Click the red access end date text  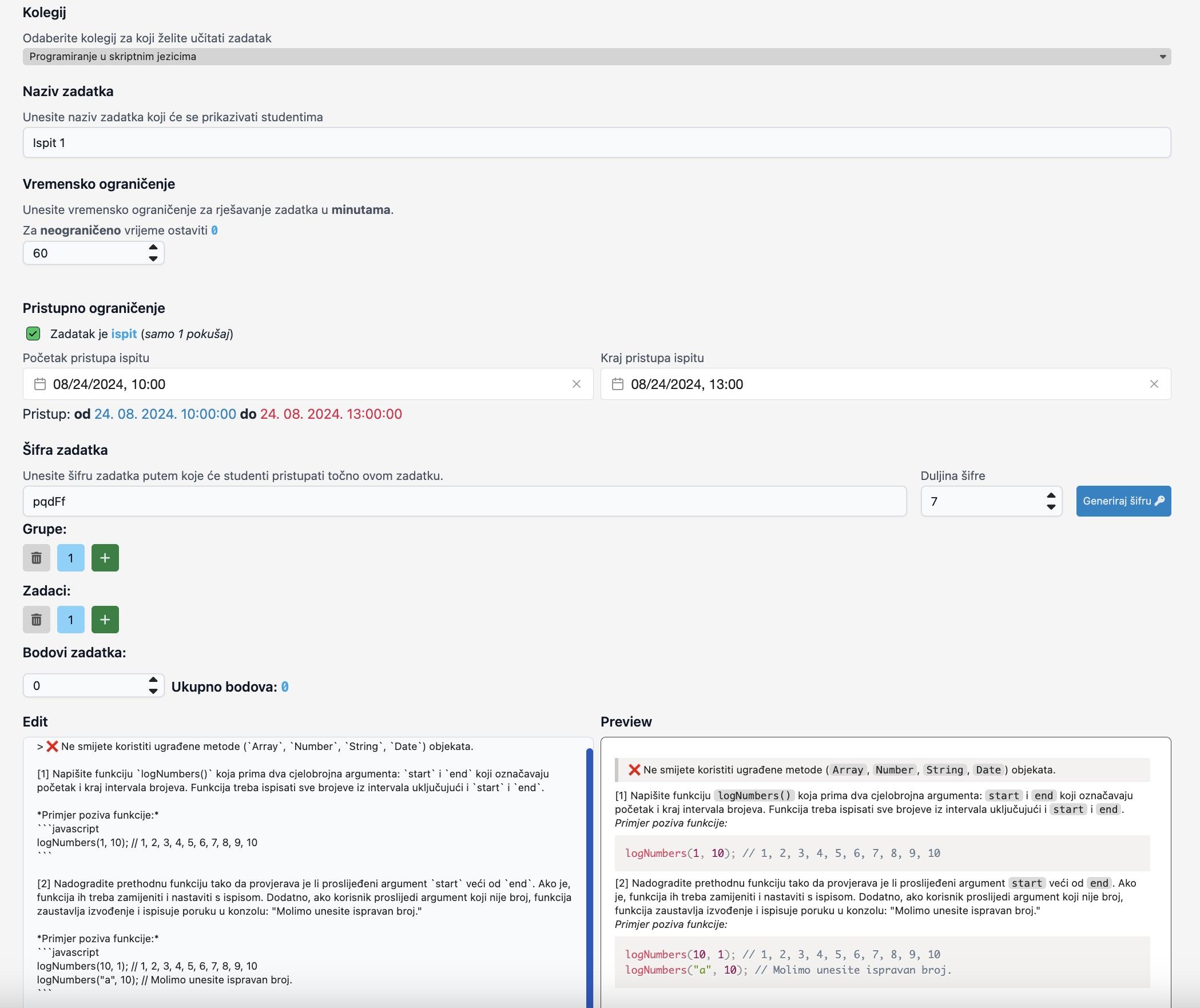(x=331, y=414)
